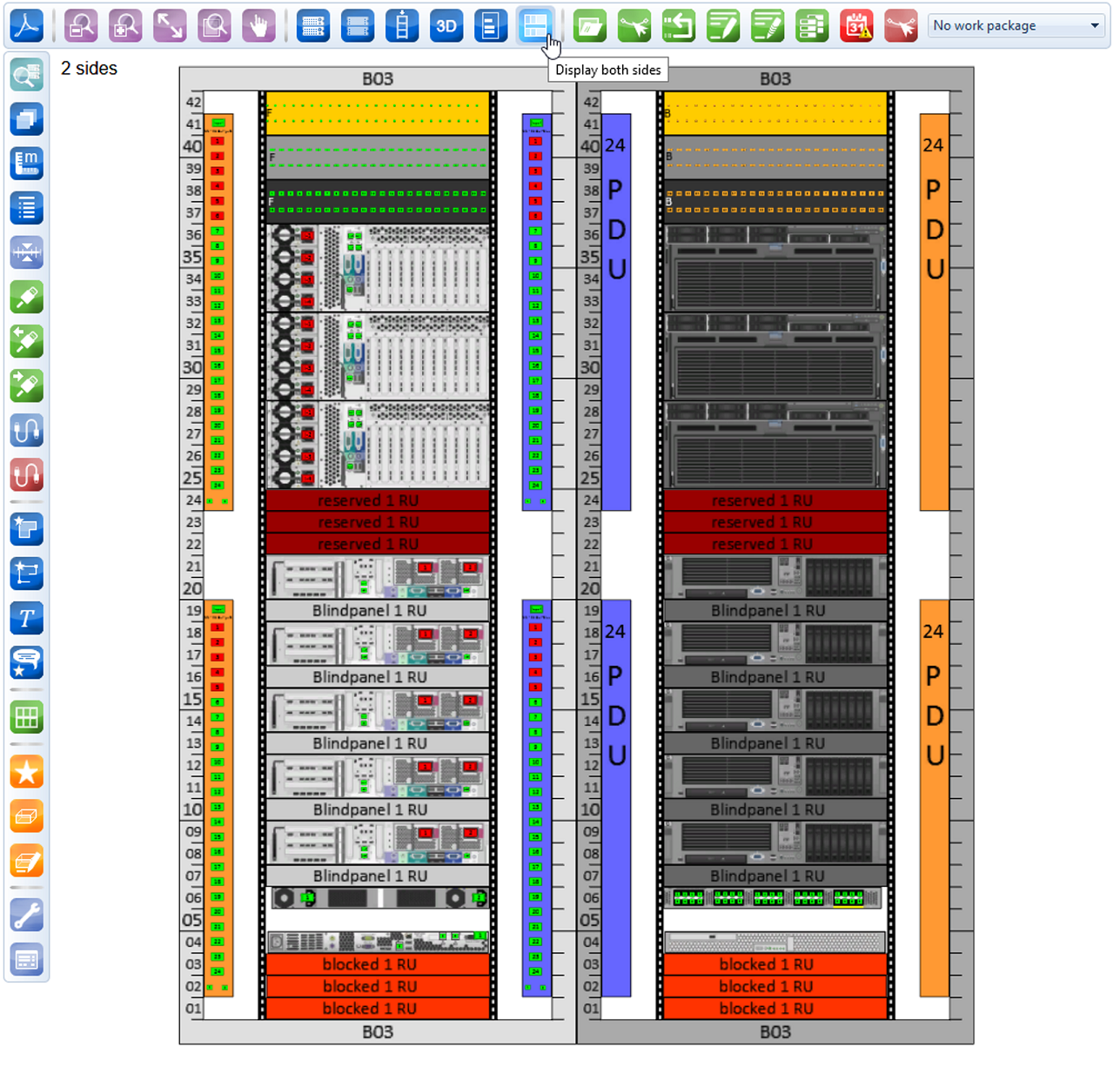The image size is (1120, 1067).
Task: Toggle Display both sides view
Action: coord(534,26)
